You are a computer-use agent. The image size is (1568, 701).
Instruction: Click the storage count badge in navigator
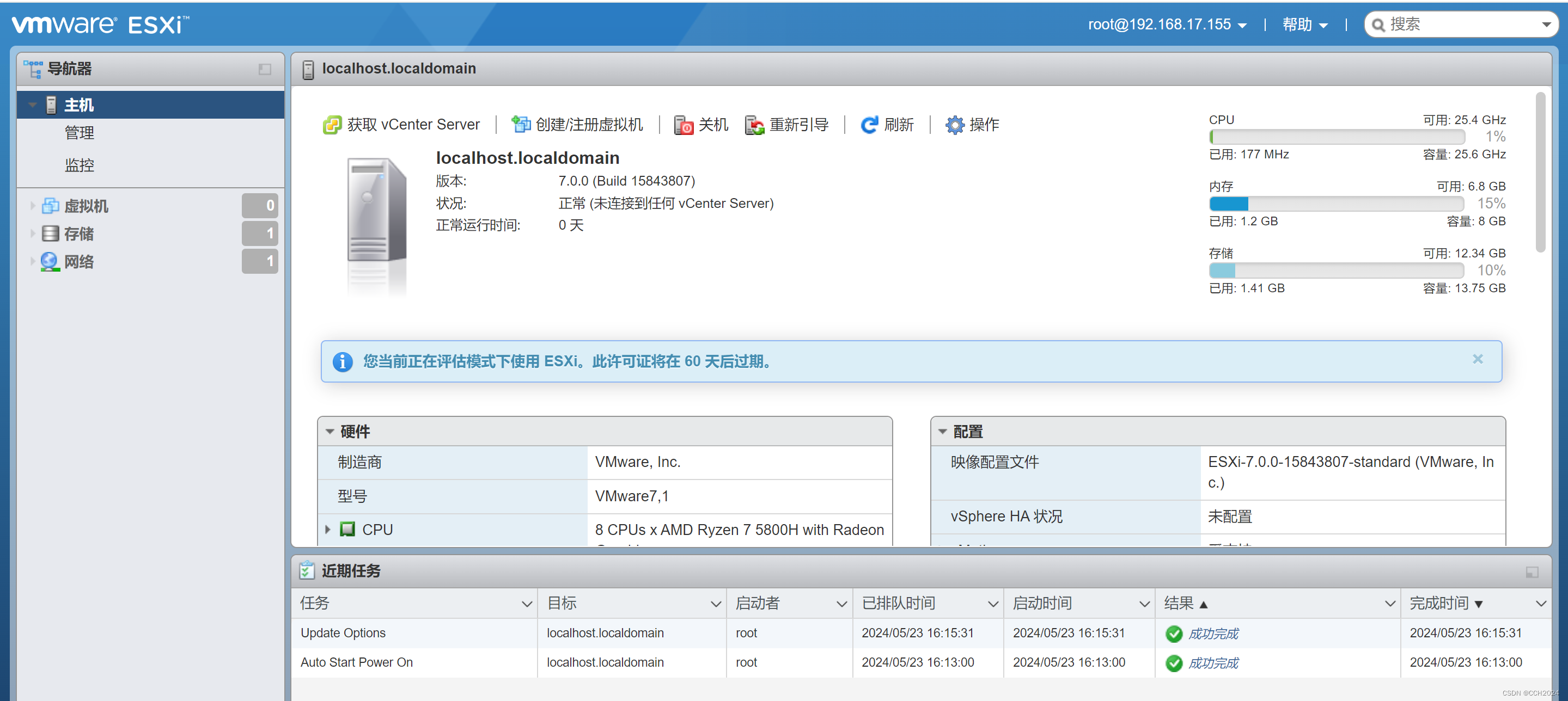tap(260, 233)
